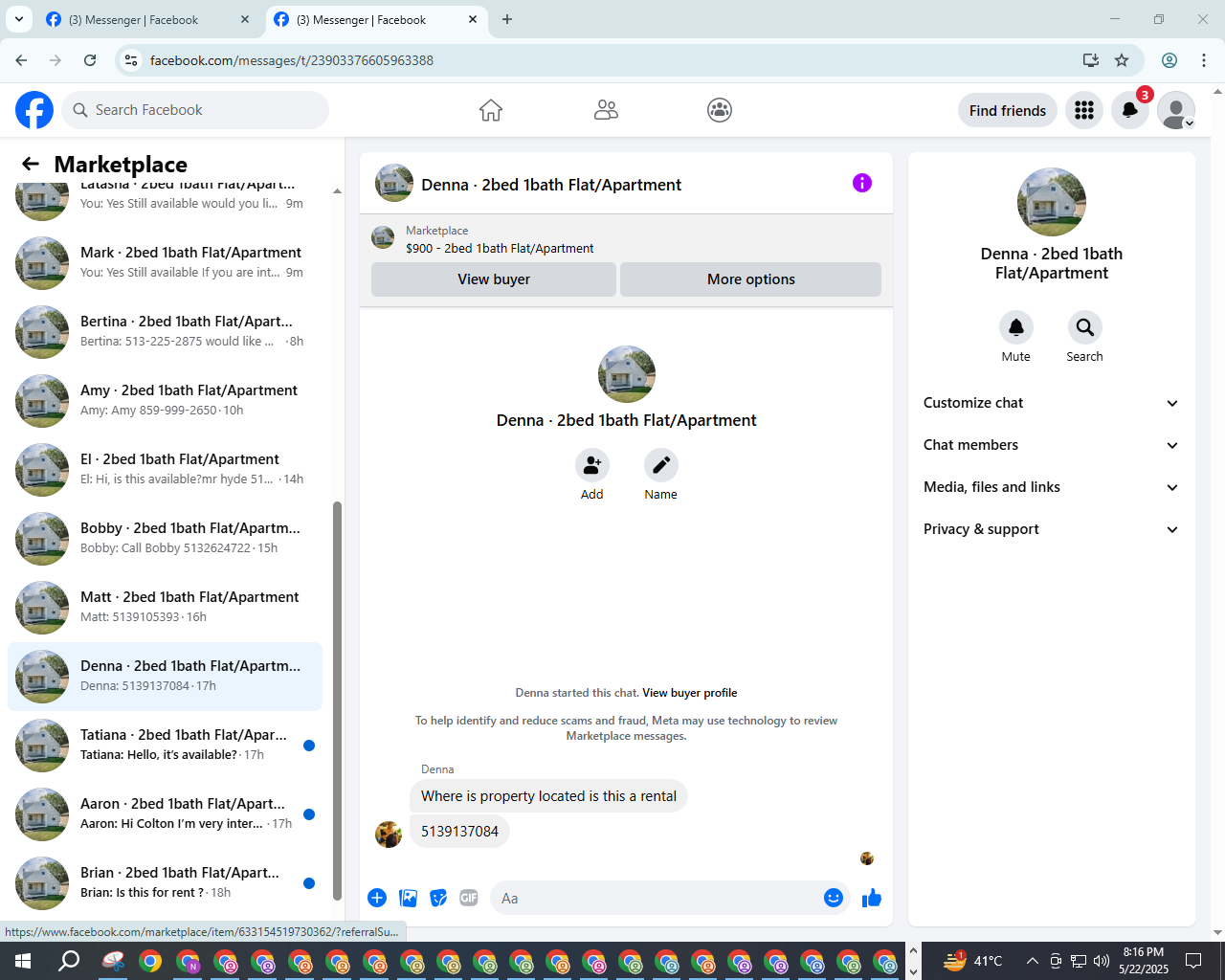The width and height of the screenshot is (1225, 980).
Task: Go back using Marketplace back arrow
Action: [x=31, y=164]
